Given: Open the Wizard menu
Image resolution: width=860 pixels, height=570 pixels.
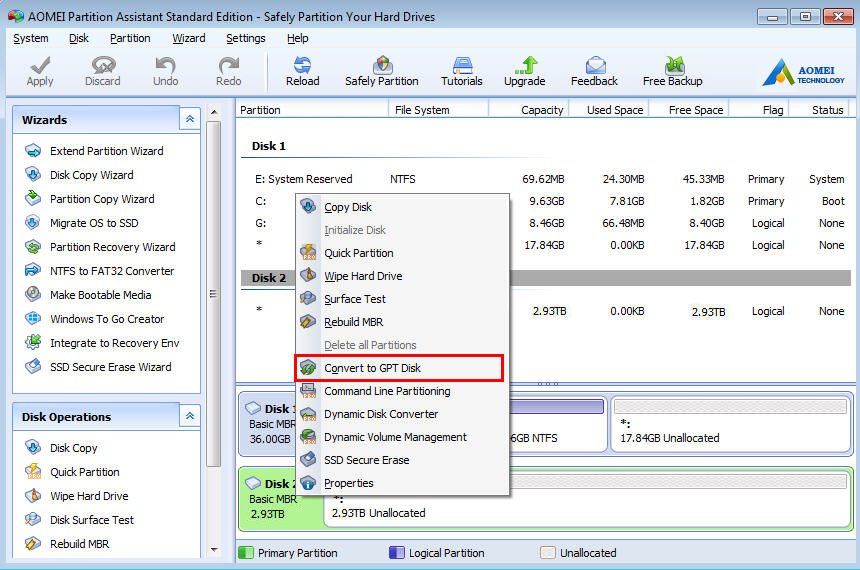Looking at the screenshot, I should click(189, 38).
